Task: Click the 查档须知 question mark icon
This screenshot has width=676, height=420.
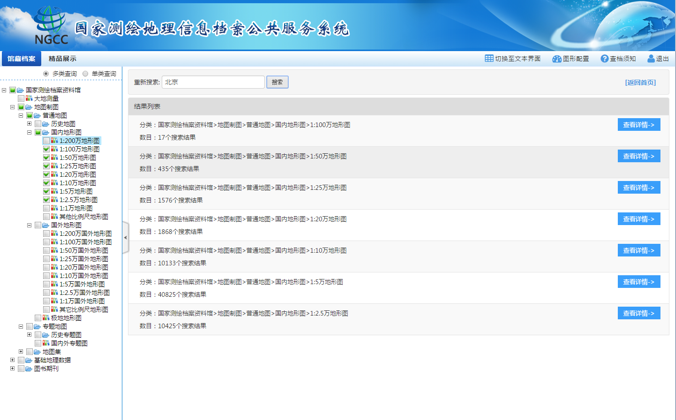Action: pyautogui.click(x=604, y=59)
